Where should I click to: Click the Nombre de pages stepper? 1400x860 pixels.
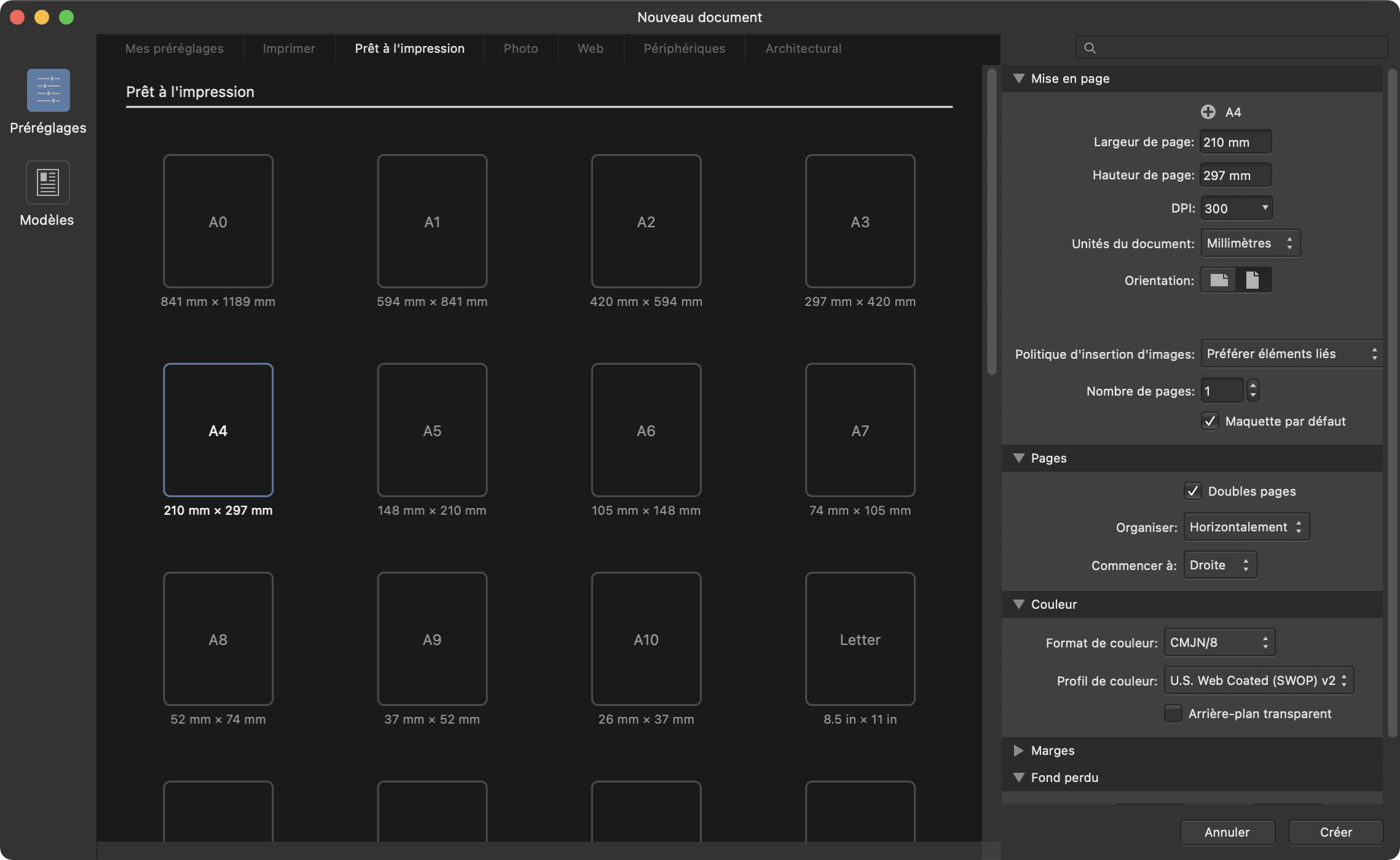click(x=1253, y=391)
